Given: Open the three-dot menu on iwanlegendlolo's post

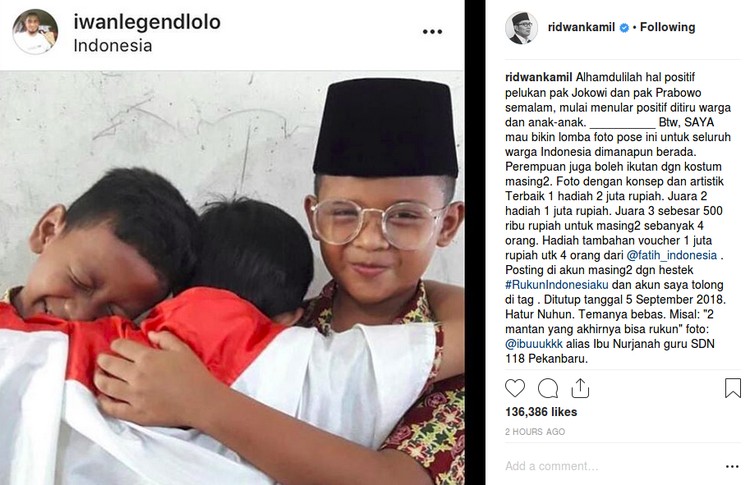Looking at the screenshot, I should [432, 32].
